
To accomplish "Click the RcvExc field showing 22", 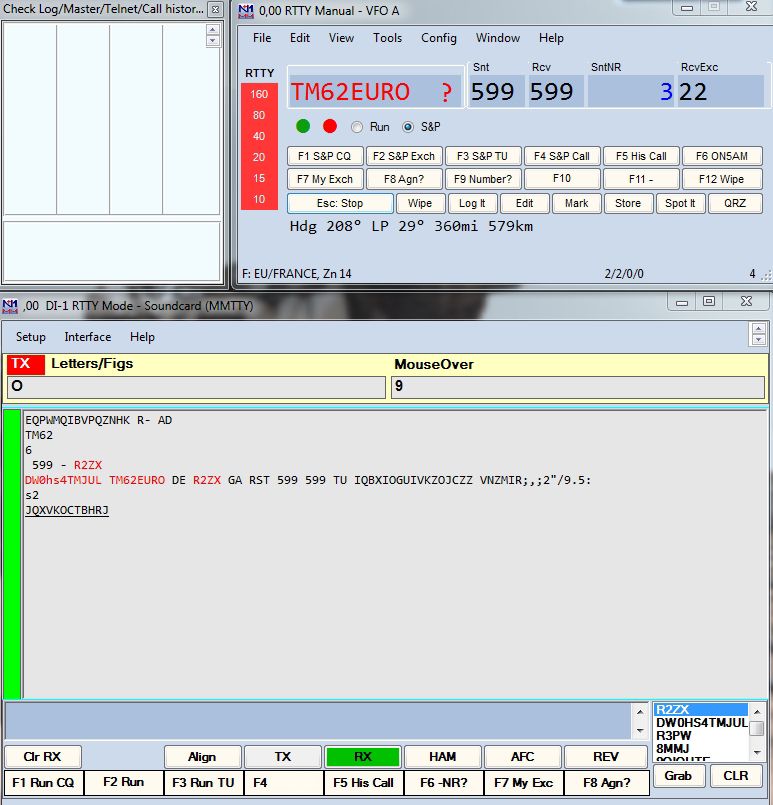I will point(720,92).
